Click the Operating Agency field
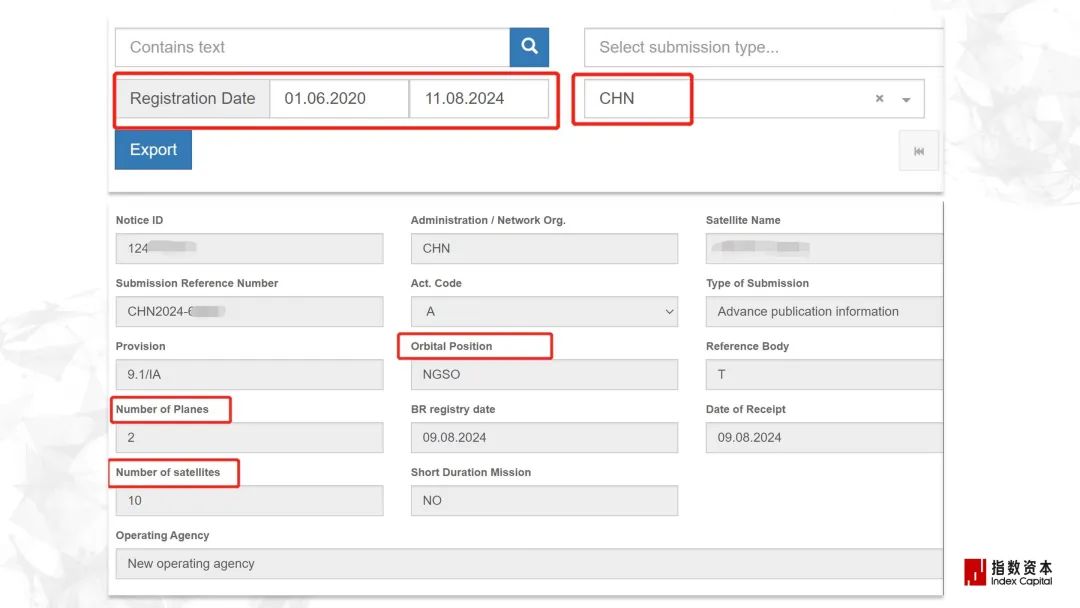The width and height of the screenshot is (1080, 608). 529,563
